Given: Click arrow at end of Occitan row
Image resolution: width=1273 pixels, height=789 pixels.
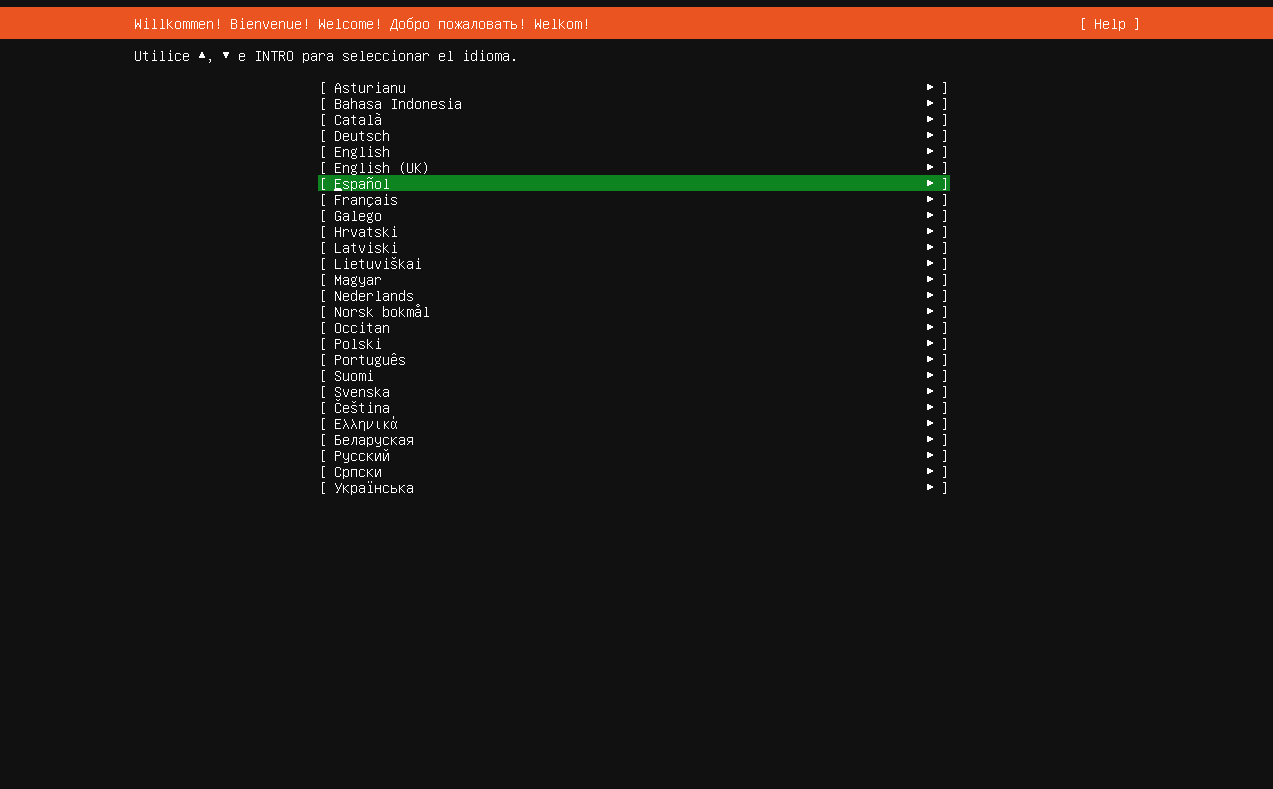Looking at the screenshot, I should click(x=930, y=327).
